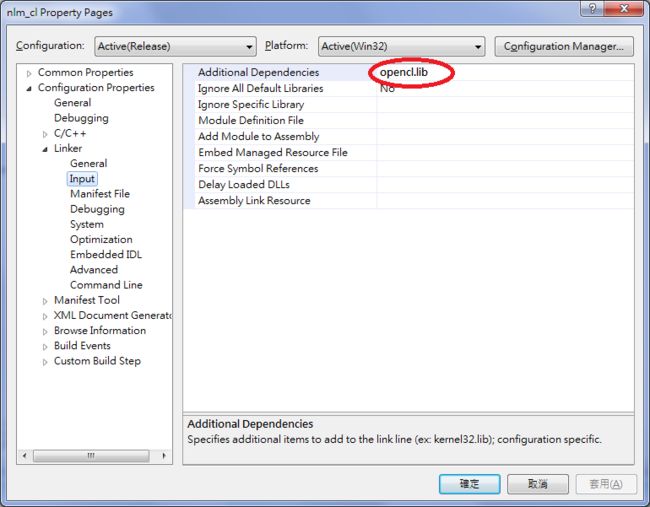Viewport: 650px width, 507px height.
Task: Open the Platform dropdown showing Active(Win32)
Action: 401,46
